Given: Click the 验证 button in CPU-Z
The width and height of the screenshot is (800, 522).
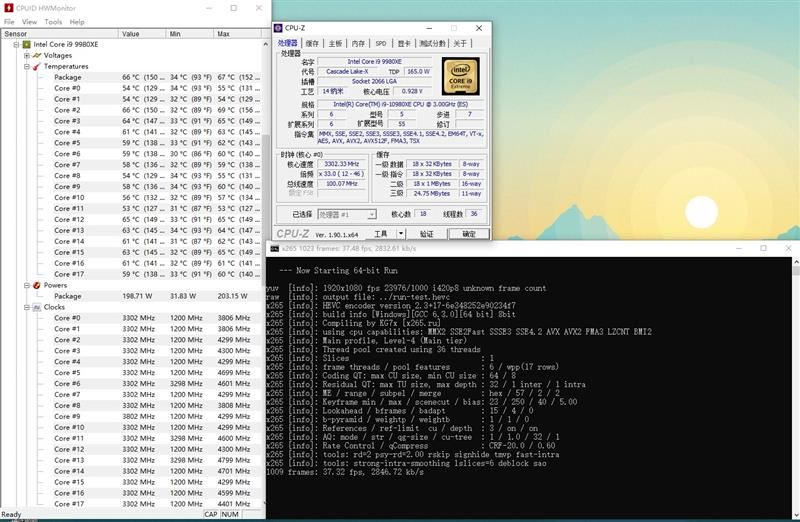Looking at the screenshot, I should [427, 234].
